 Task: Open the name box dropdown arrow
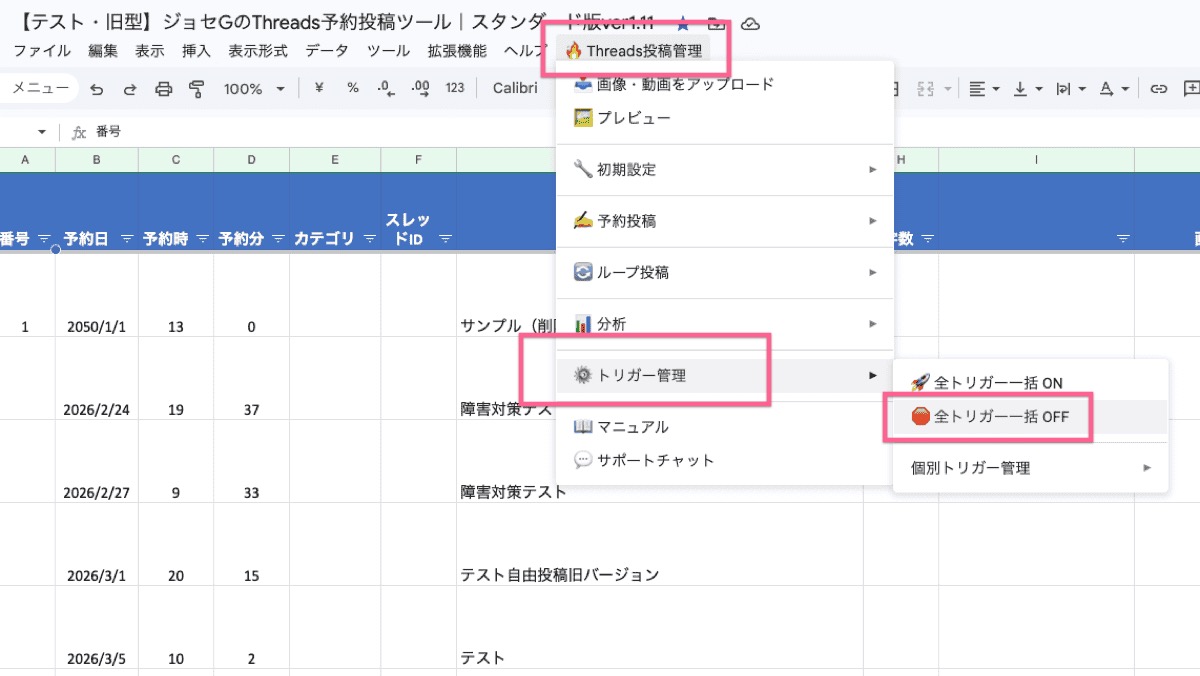42,132
